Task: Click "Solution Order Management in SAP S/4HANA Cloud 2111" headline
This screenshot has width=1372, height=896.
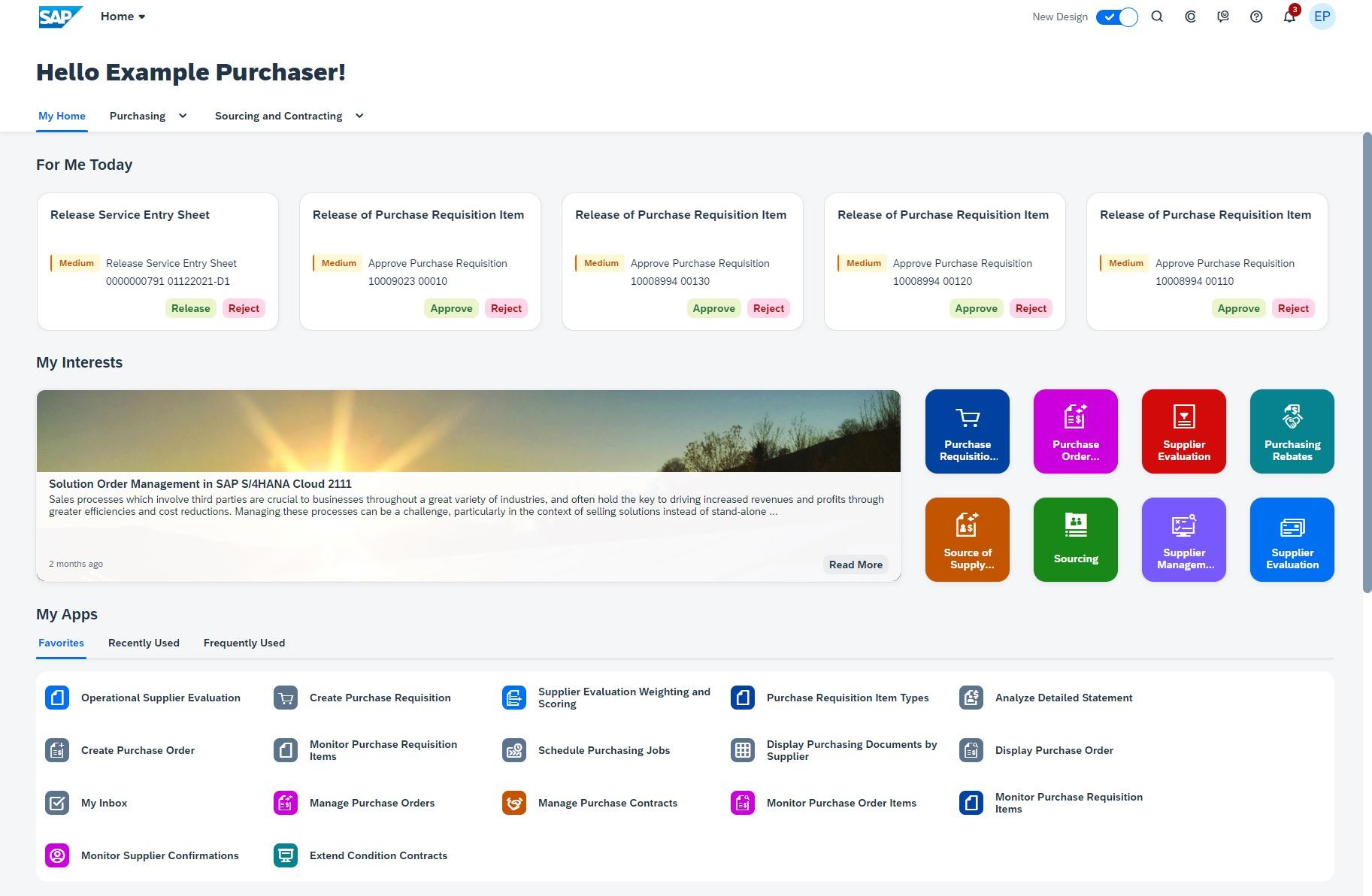Action: coord(200,484)
